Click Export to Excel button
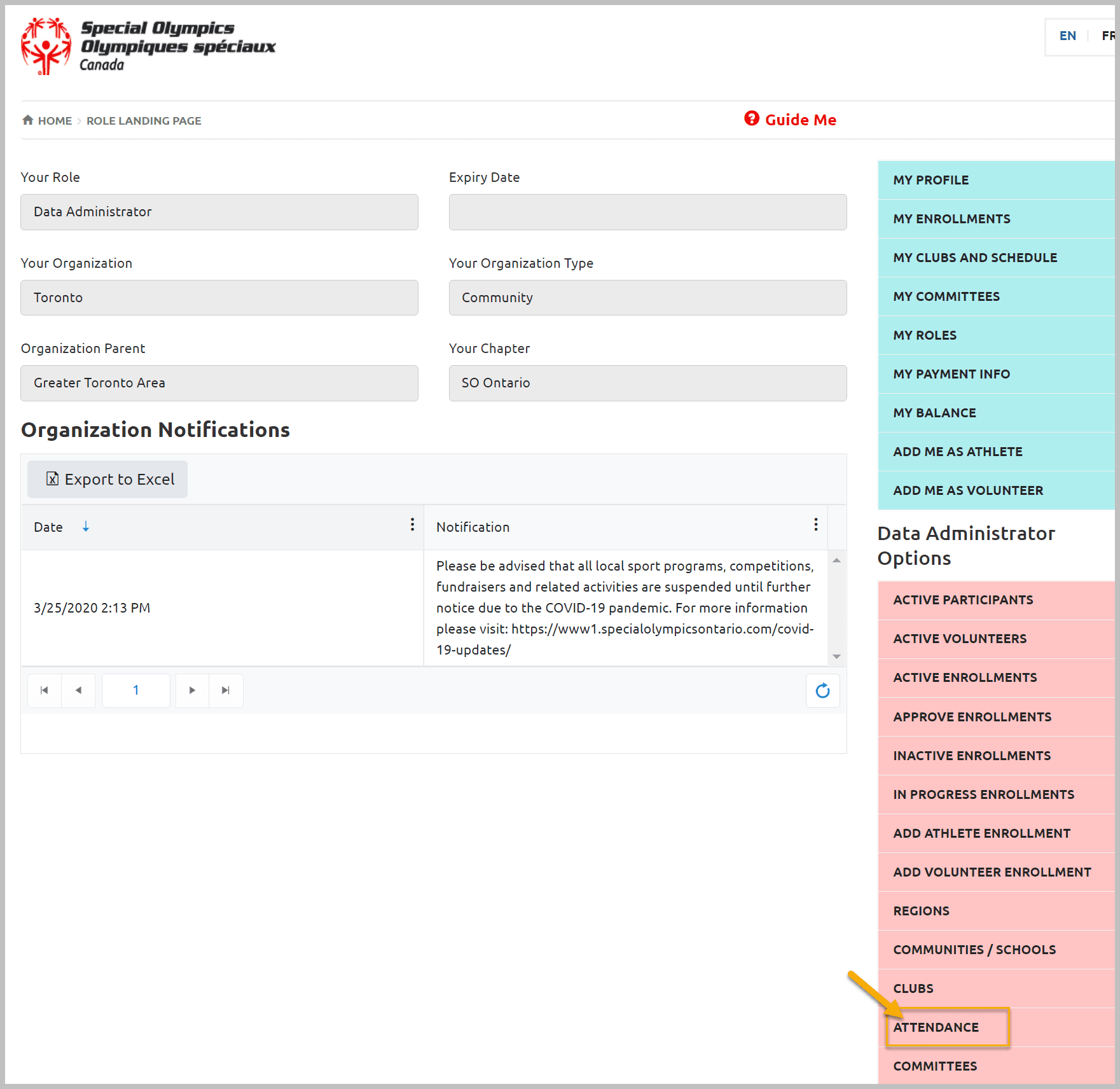 pos(107,479)
